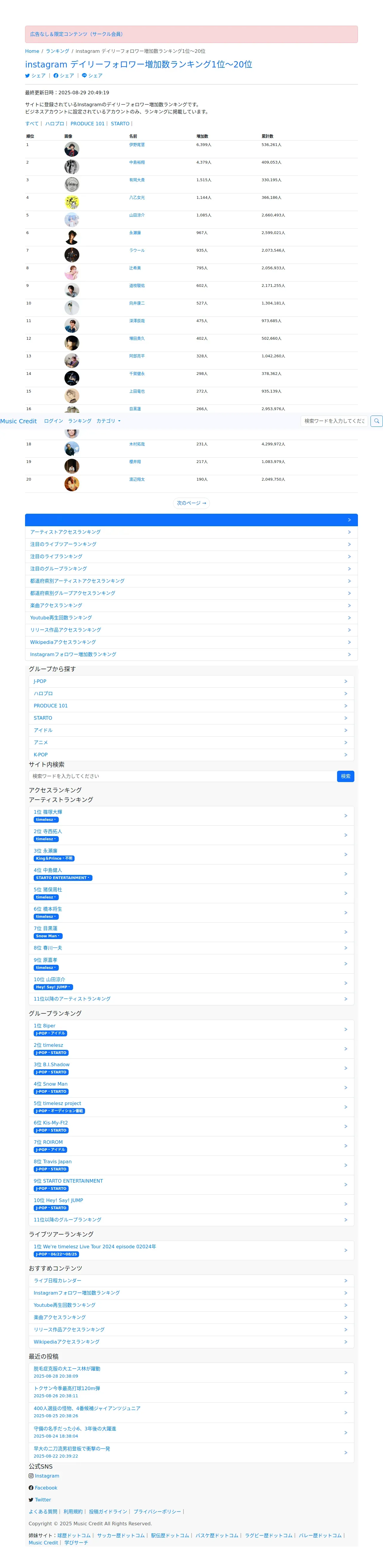The image size is (383, 1568).
Task: Open Wikipediaアクセスランキング in top list
Action: (191, 642)
